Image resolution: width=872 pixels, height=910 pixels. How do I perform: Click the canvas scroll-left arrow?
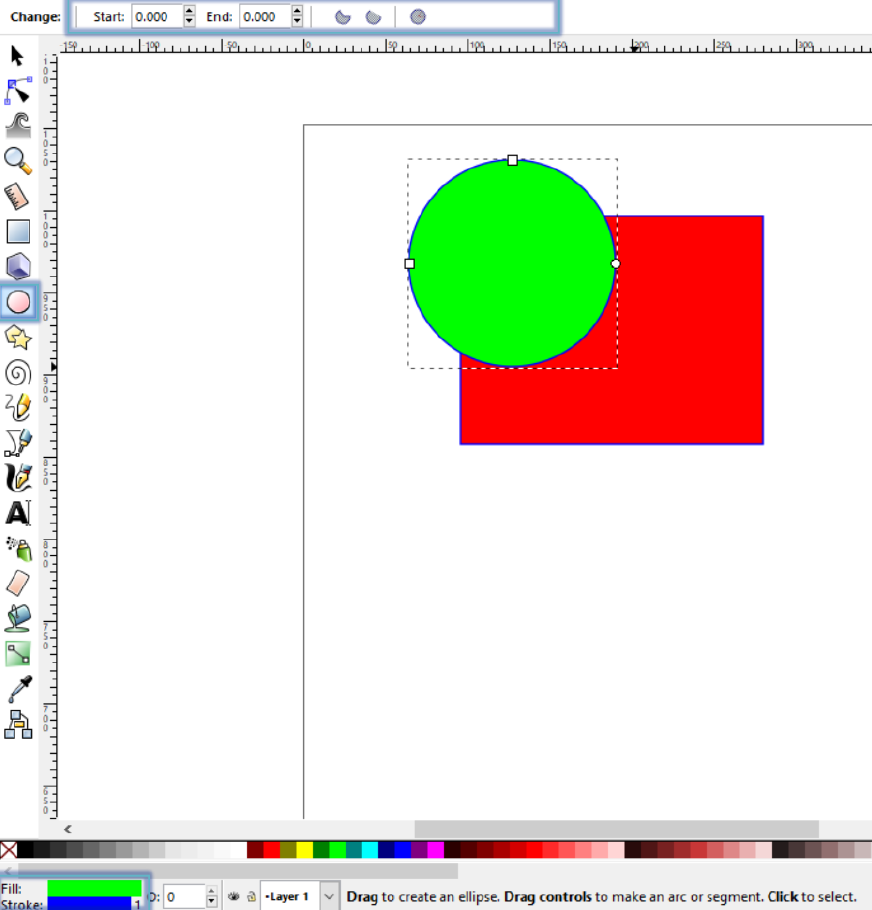click(x=68, y=829)
